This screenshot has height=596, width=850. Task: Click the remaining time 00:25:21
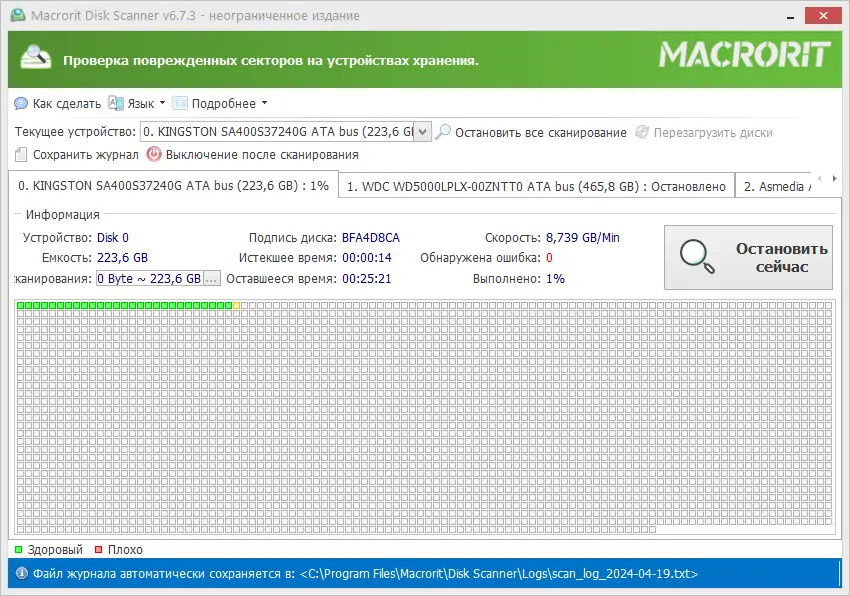tap(367, 279)
